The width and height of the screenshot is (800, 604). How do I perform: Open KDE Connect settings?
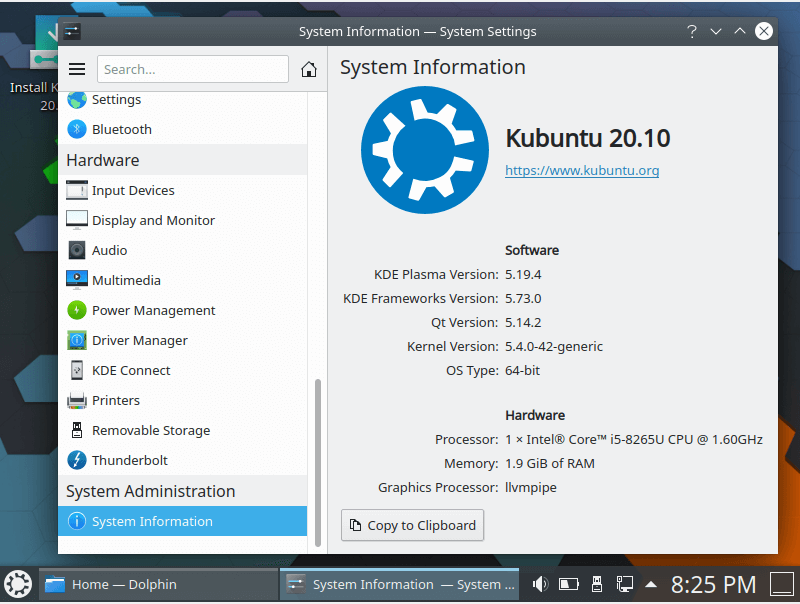pos(131,370)
